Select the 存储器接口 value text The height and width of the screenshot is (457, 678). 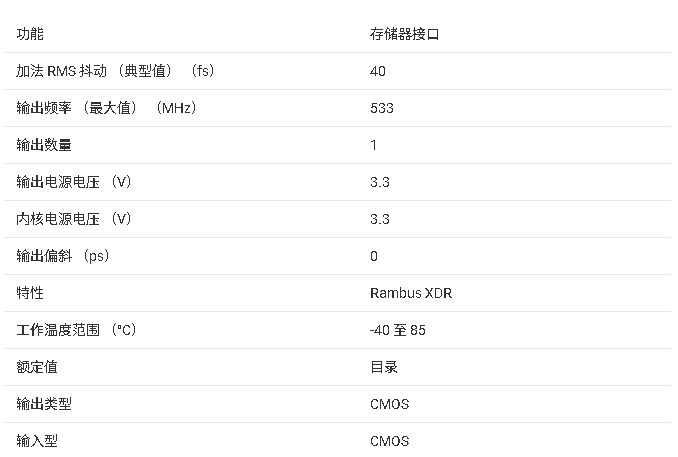click(404, 34)
